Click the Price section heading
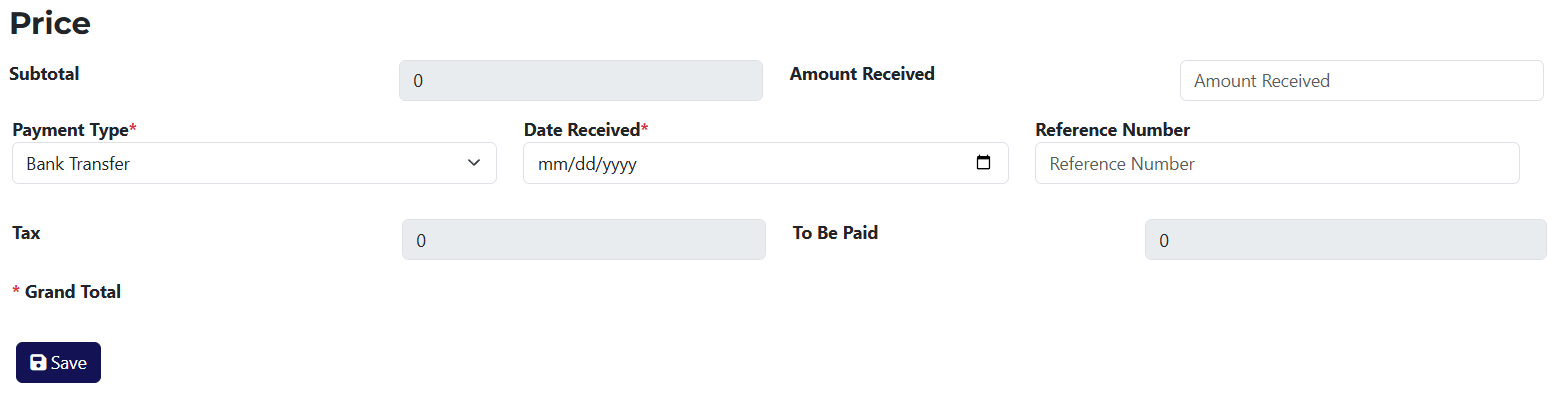This screenshot has width=1566, height=402. (50, 23)
